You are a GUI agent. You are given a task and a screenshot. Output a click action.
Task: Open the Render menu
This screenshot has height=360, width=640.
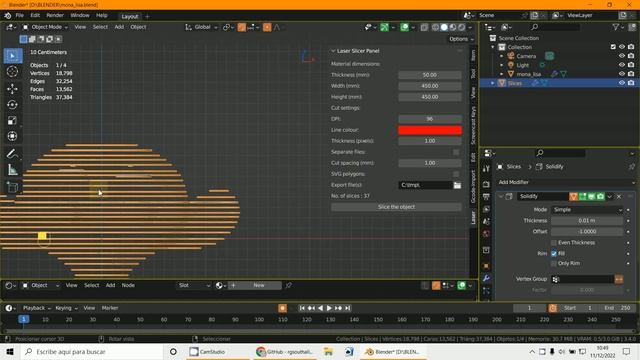pos(55,15)
